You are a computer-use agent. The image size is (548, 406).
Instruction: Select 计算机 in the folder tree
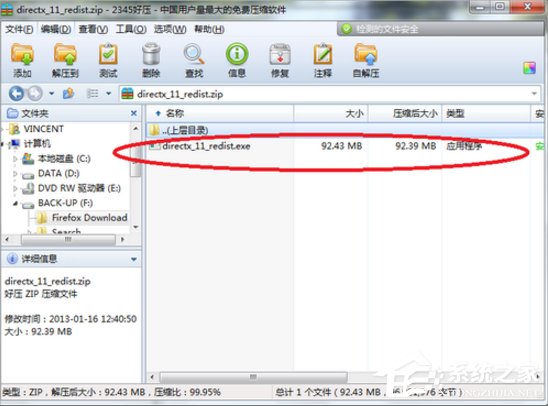pyautogui.click(x=37, y=144)
